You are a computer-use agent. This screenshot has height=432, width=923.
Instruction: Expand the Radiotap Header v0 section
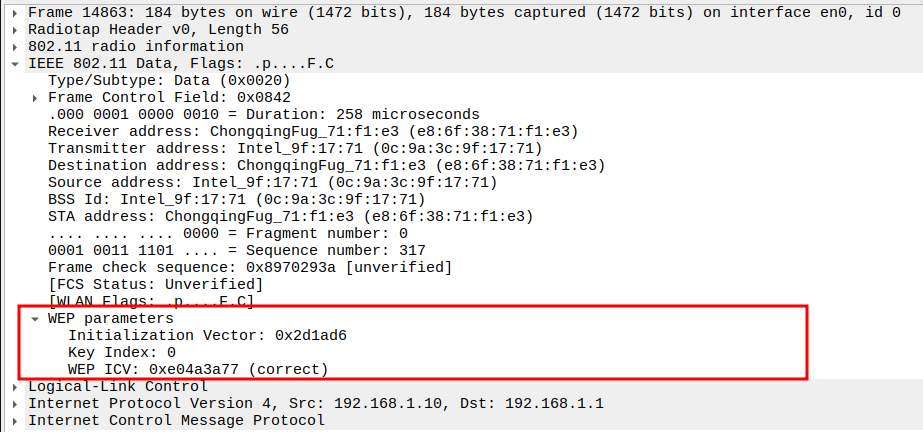16,29
